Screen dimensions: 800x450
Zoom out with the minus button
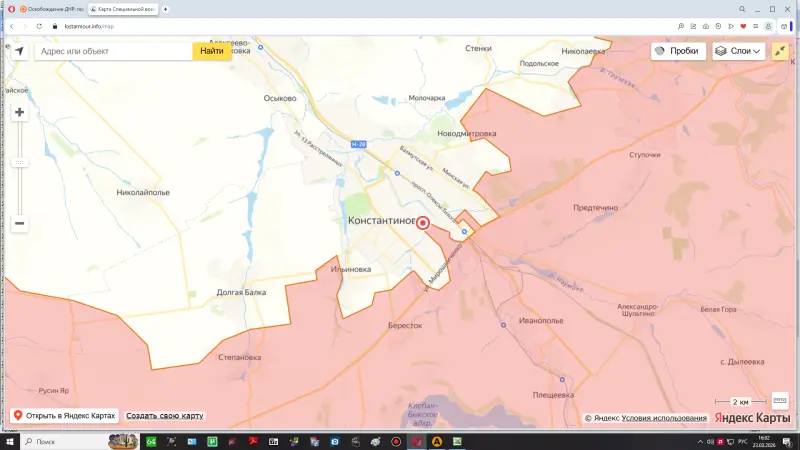(19, 223)
